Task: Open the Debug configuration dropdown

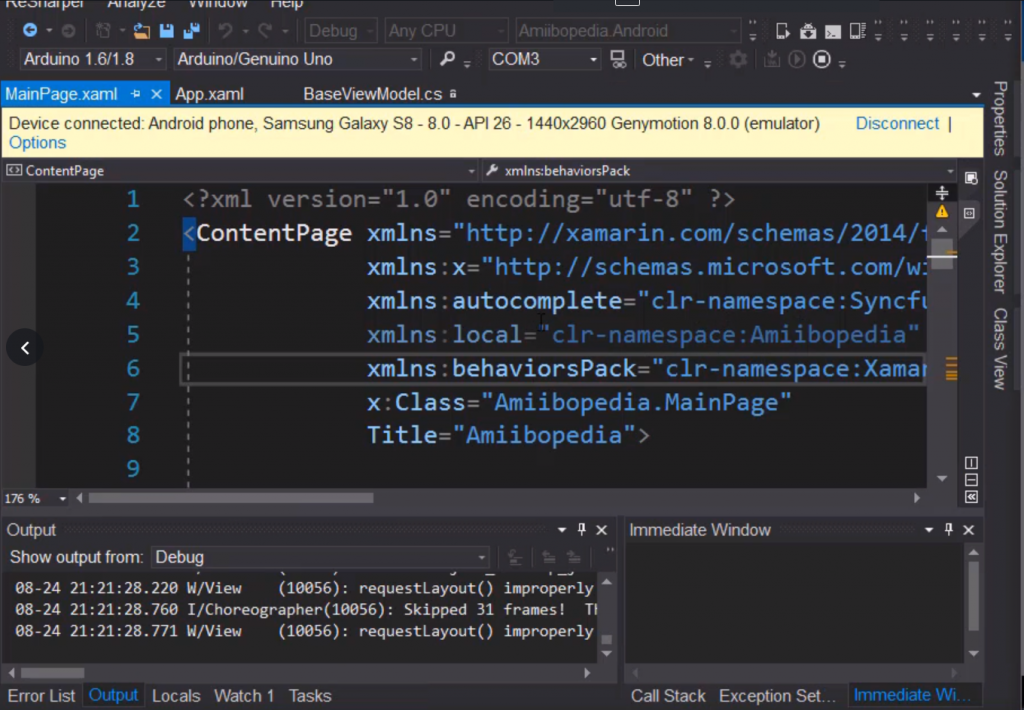Action: [341, 31]
